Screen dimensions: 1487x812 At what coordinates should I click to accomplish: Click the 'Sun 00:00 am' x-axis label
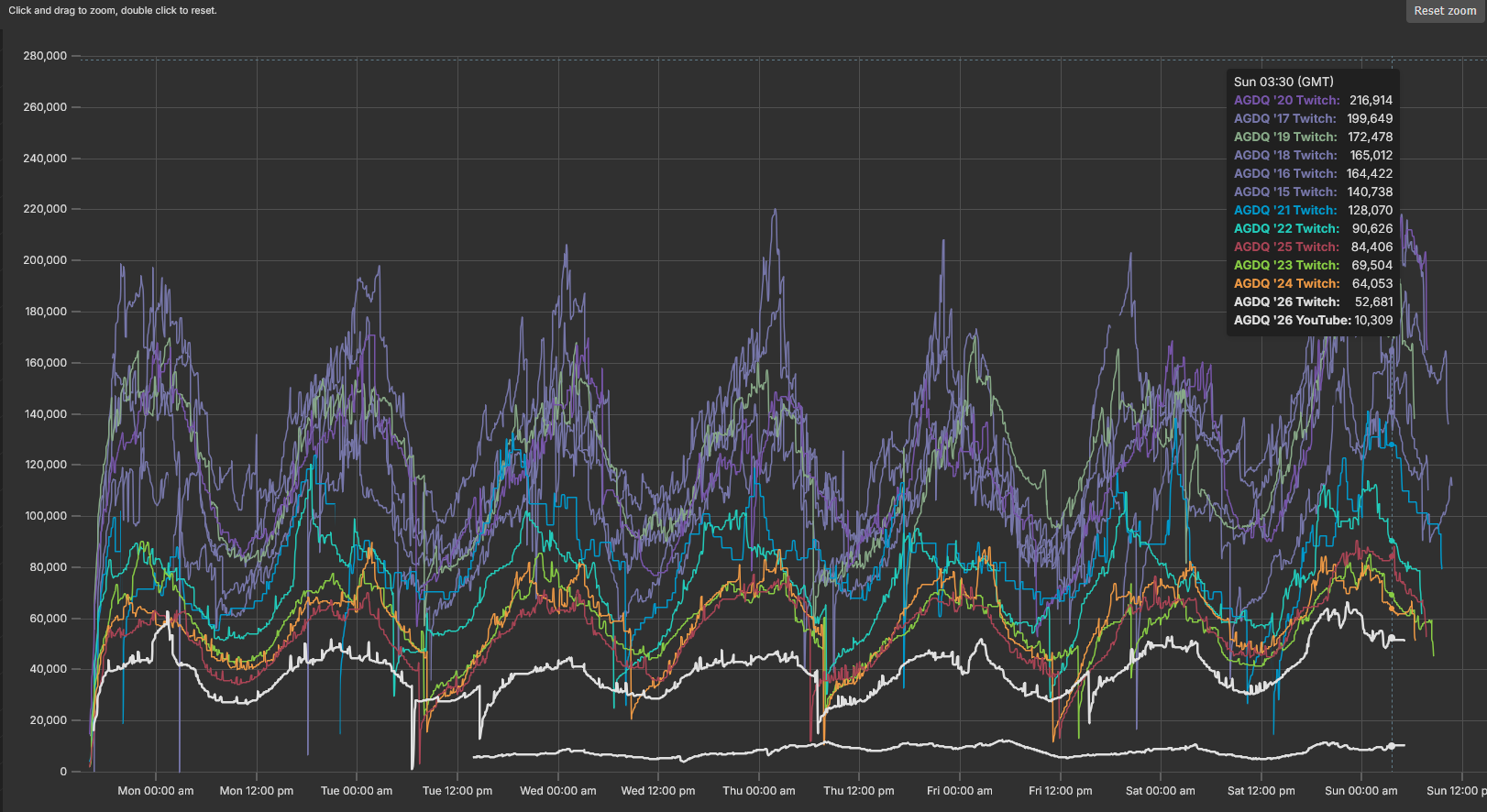pos(1361,791)
